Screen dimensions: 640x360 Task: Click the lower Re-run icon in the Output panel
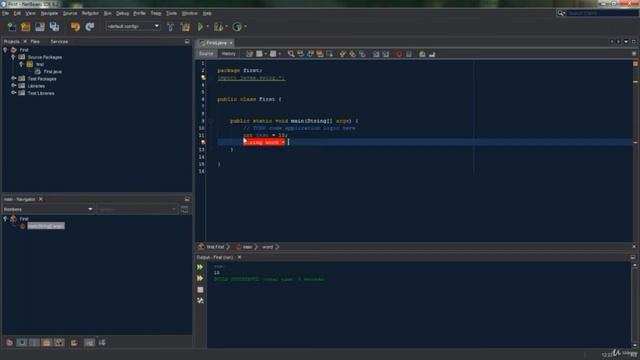coord(200,278)
